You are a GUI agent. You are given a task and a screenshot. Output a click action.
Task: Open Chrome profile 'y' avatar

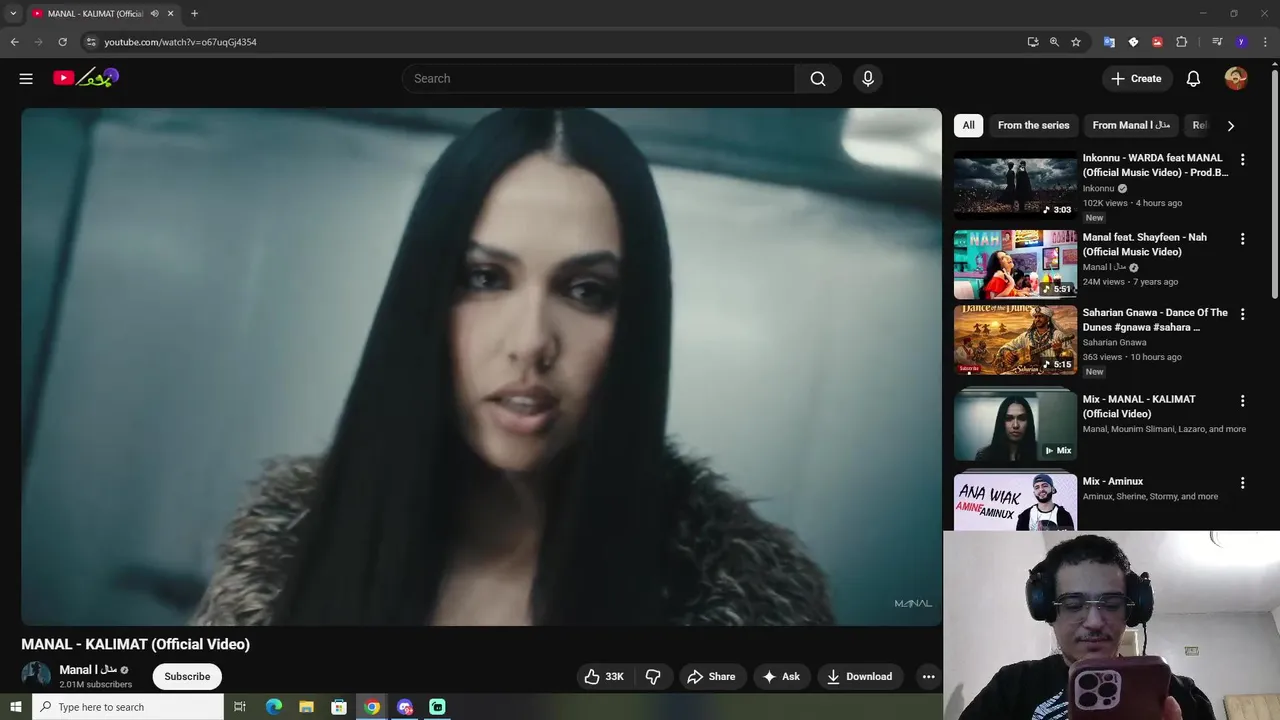click(x=1241, y=42)
